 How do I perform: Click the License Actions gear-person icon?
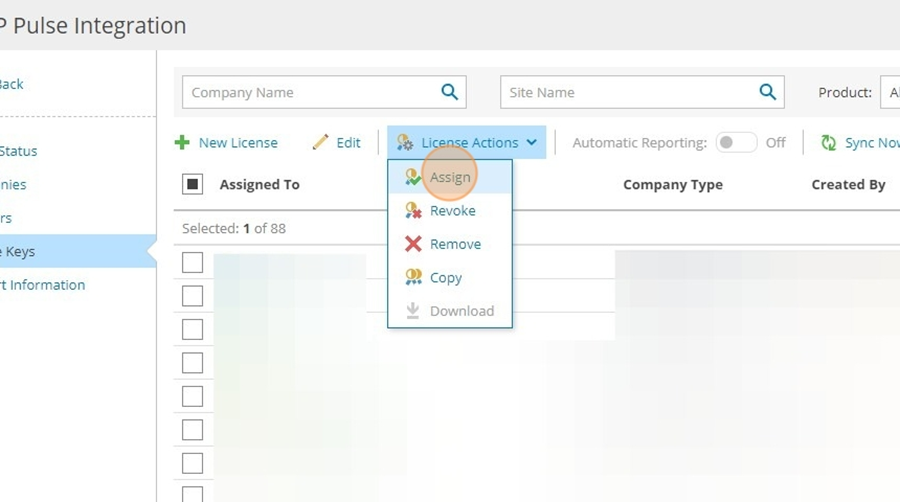[405, 142]
